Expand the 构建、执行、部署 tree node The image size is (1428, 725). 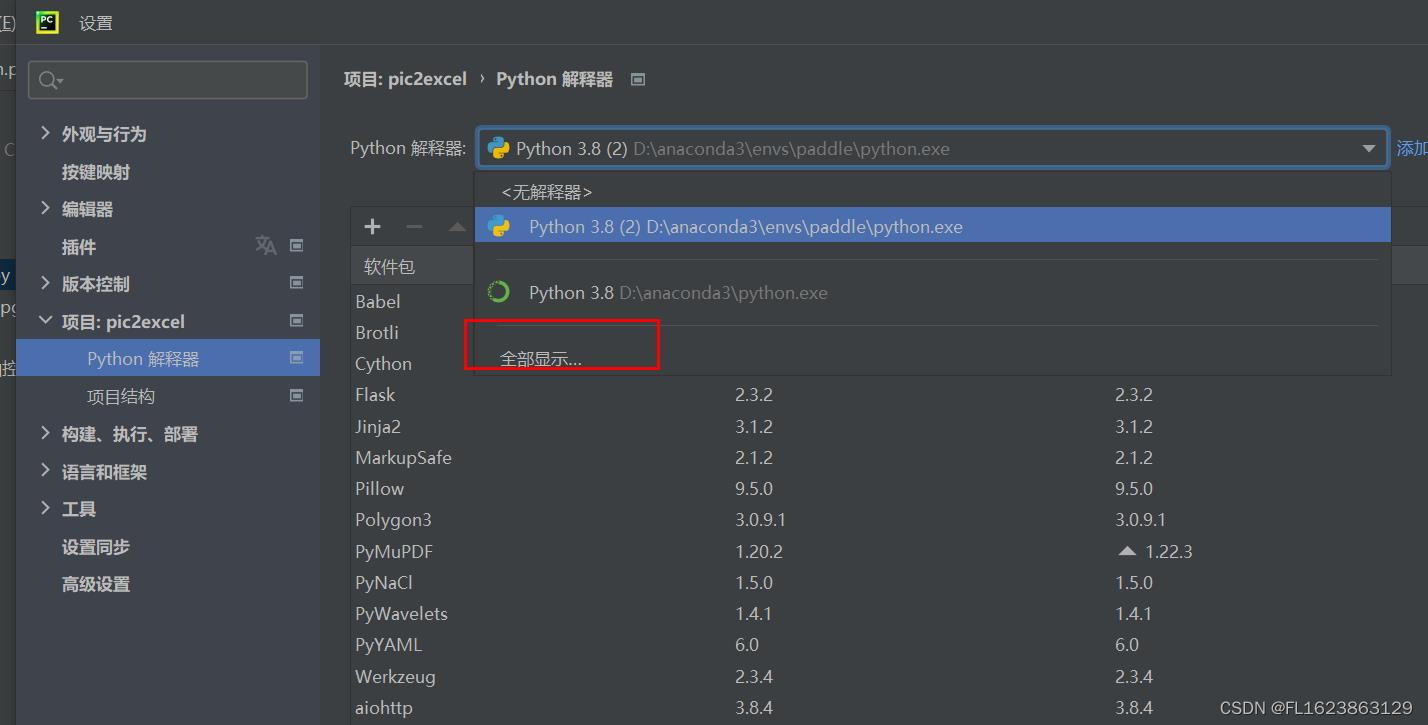pyautogui.click(x=45, y=433)
